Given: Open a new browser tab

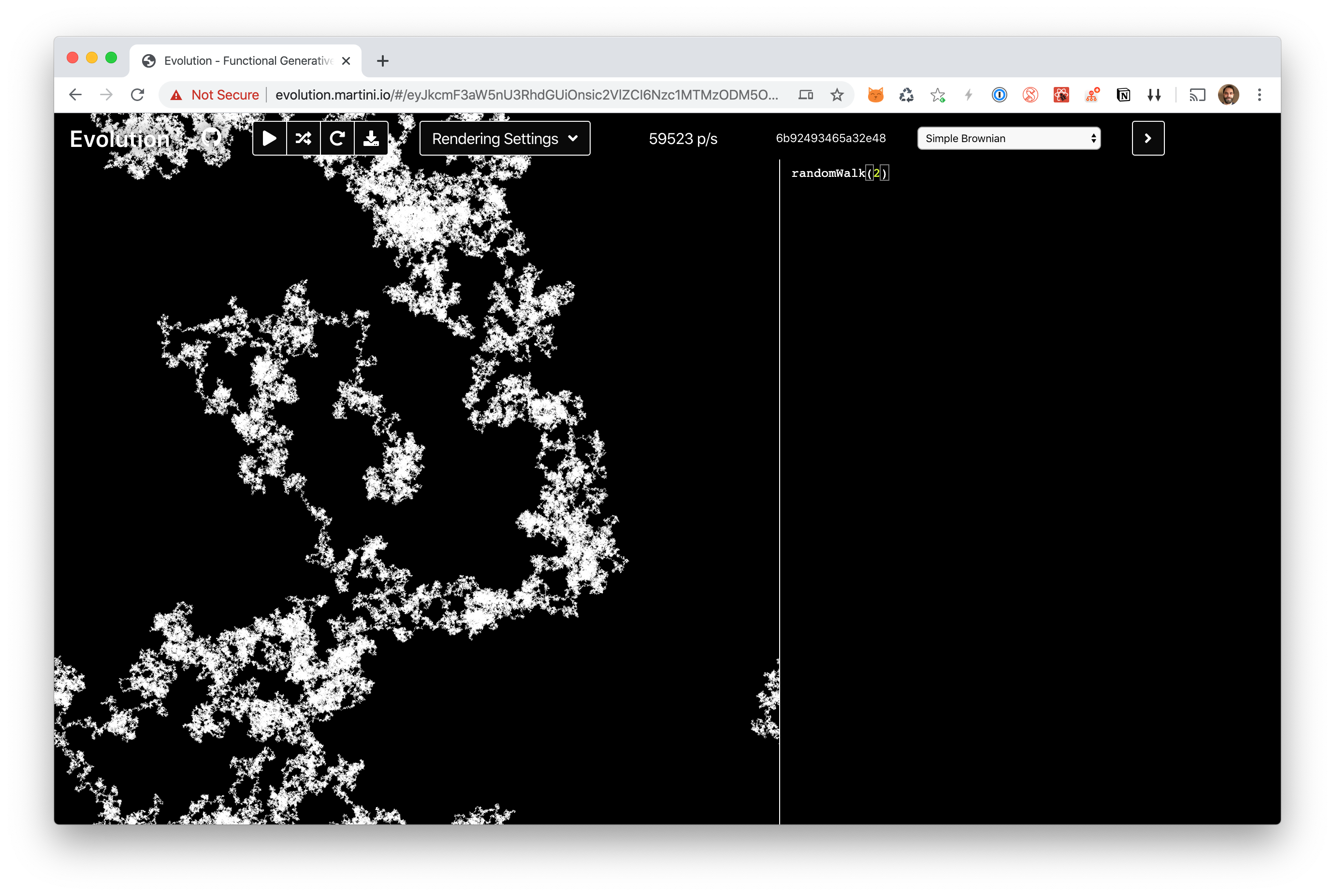Looking at the screenshot, I should pyautogui.click(x=383, y=60).
